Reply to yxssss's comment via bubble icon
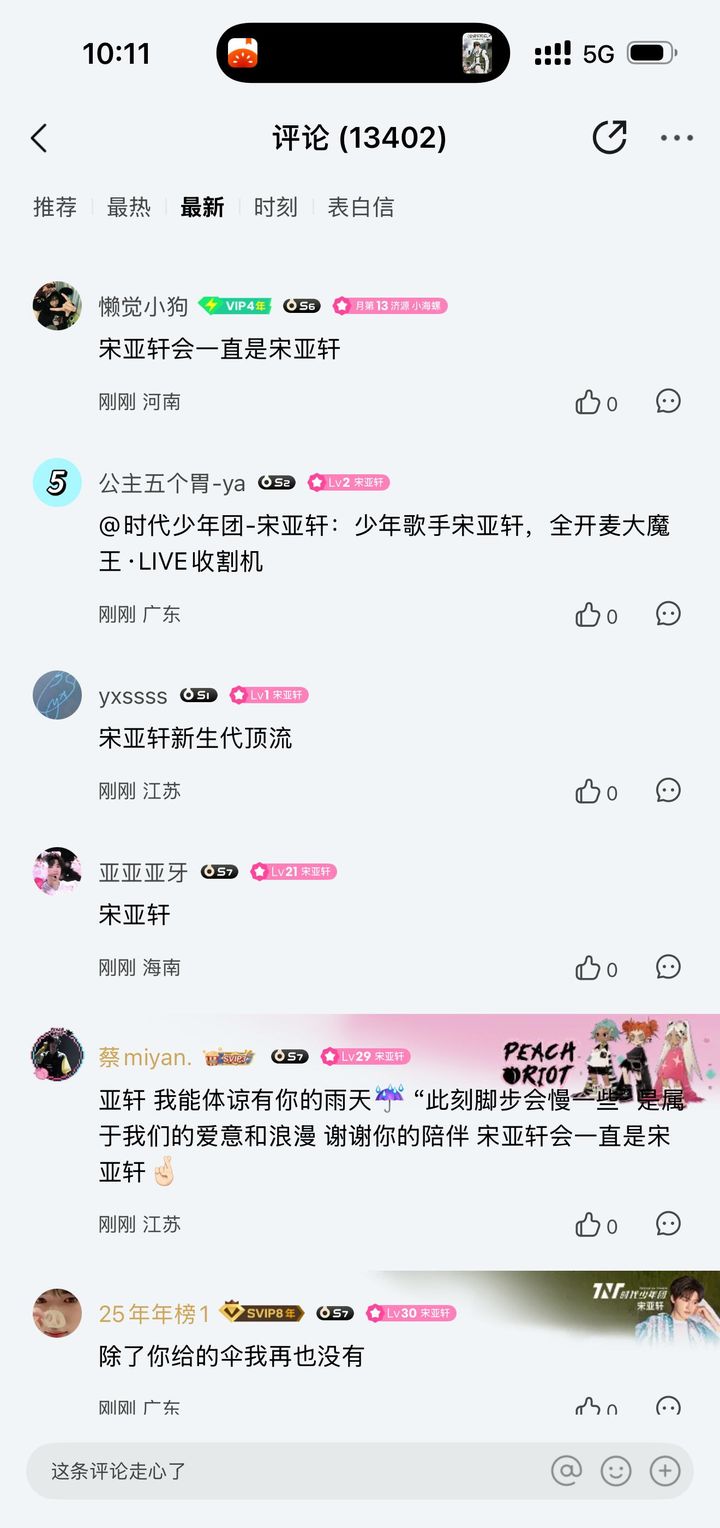 [668, 790]
